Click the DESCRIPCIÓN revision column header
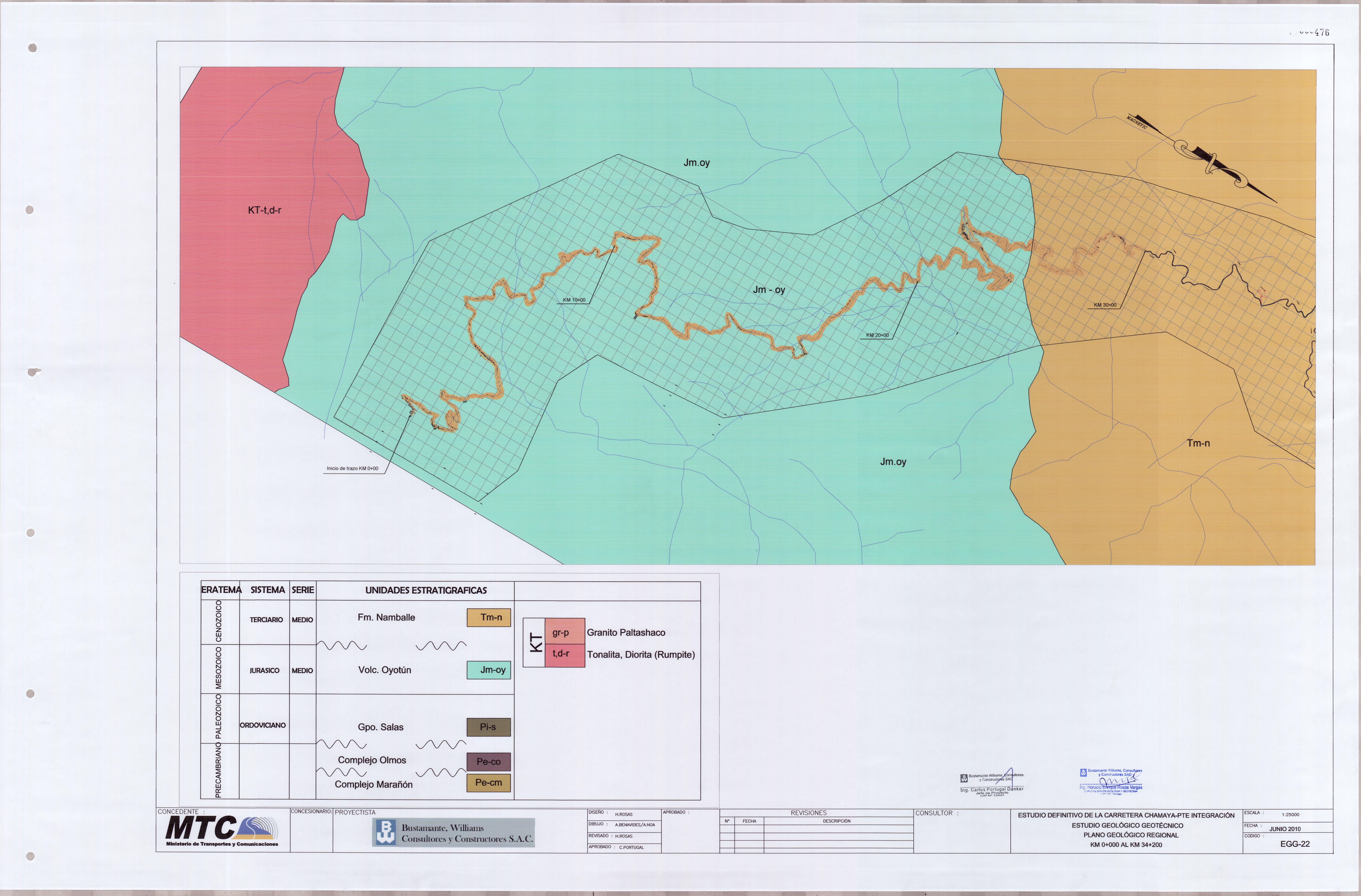Image resolution: width=1361 pixels, height=896 pixels. pos(837,821)
